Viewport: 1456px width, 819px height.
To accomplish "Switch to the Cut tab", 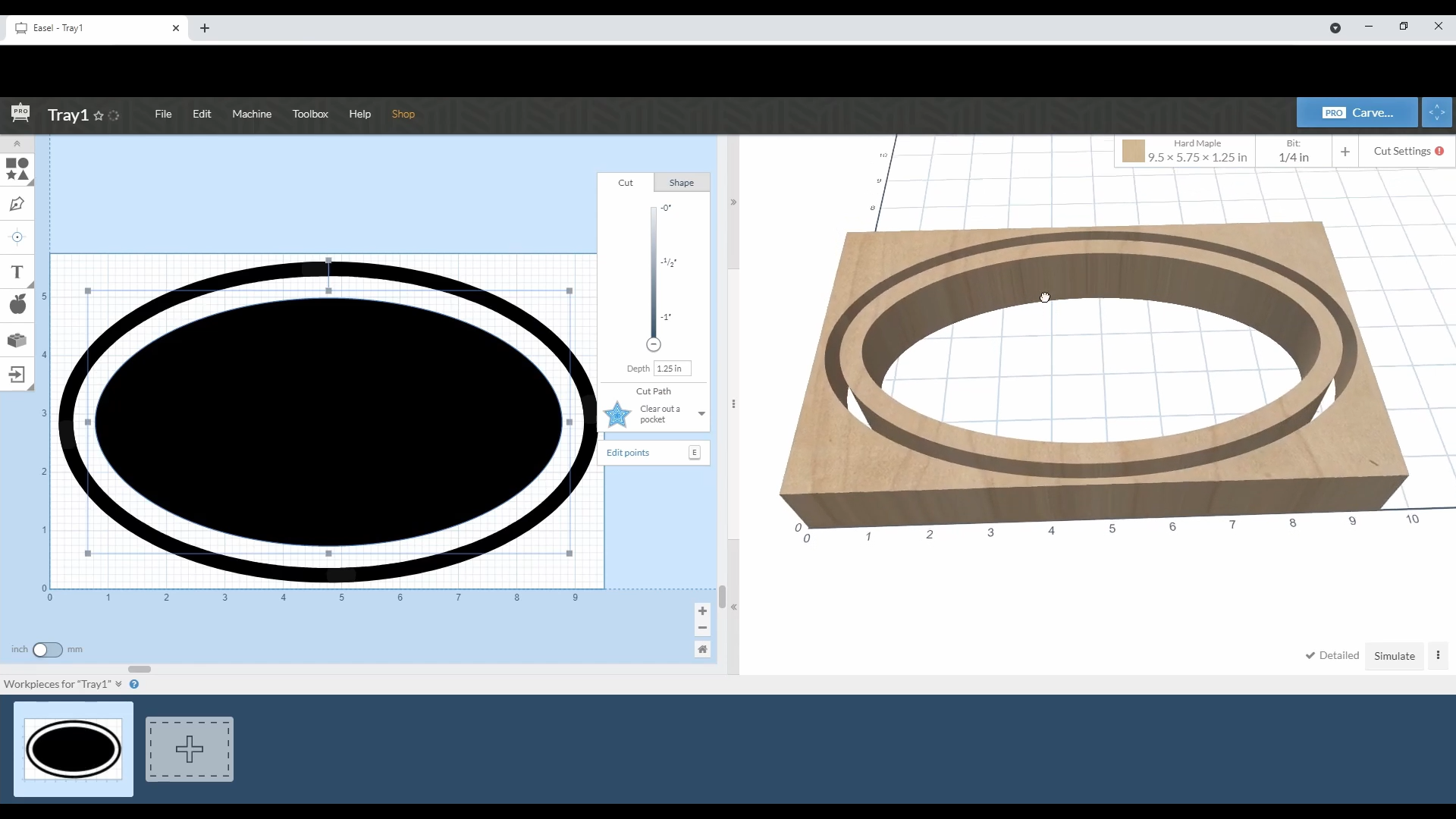I will (625, 182).
